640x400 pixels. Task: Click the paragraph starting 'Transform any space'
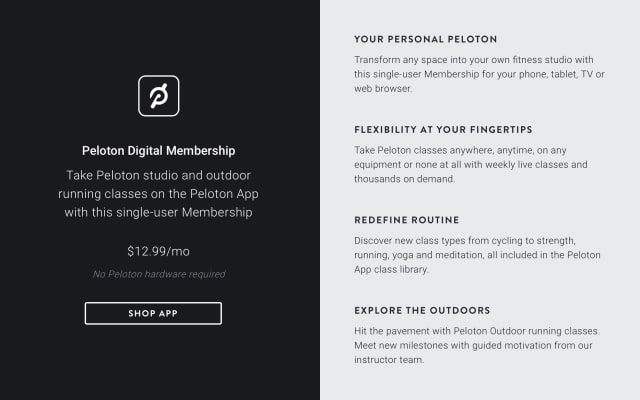click(x=479, y=74)
